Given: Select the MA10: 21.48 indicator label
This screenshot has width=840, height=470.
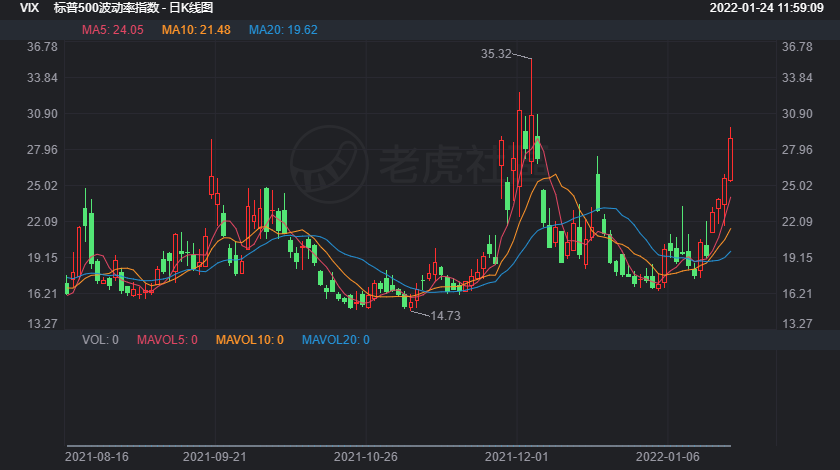Looking at the screenshot, I should (x=196, y=30).
